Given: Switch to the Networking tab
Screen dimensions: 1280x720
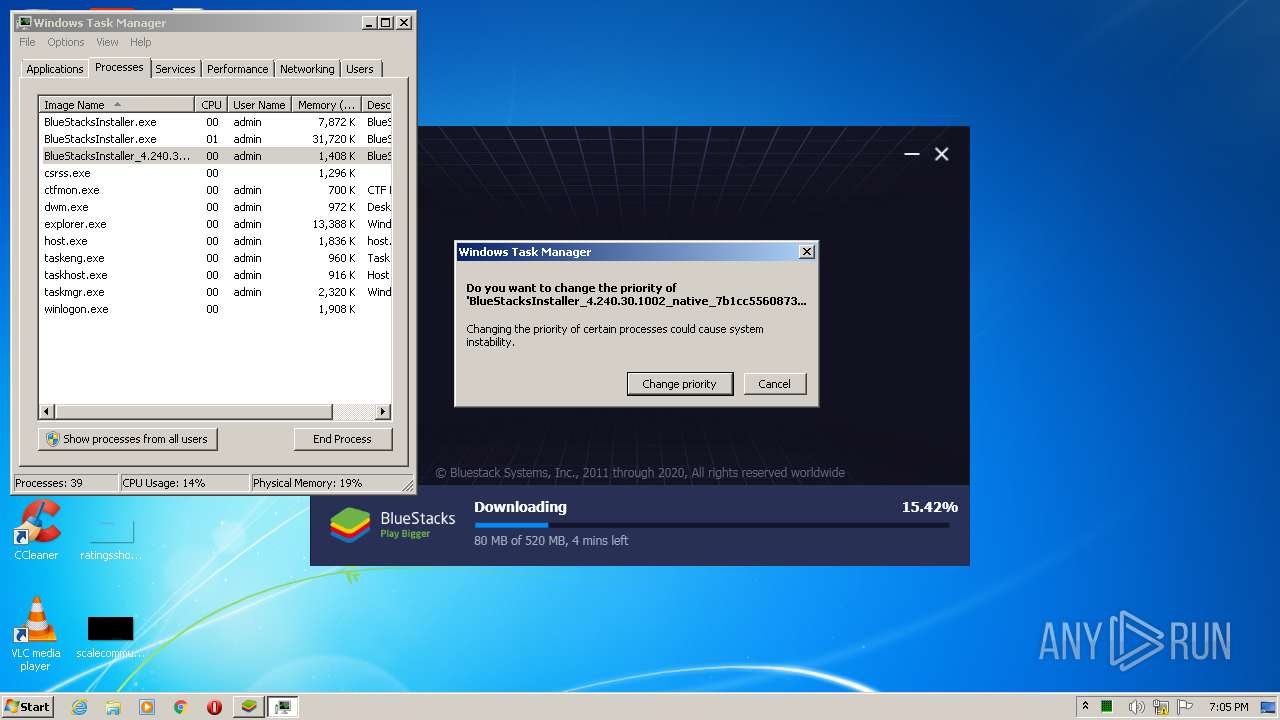Looking at the screenshot, I should click(307, 69).
